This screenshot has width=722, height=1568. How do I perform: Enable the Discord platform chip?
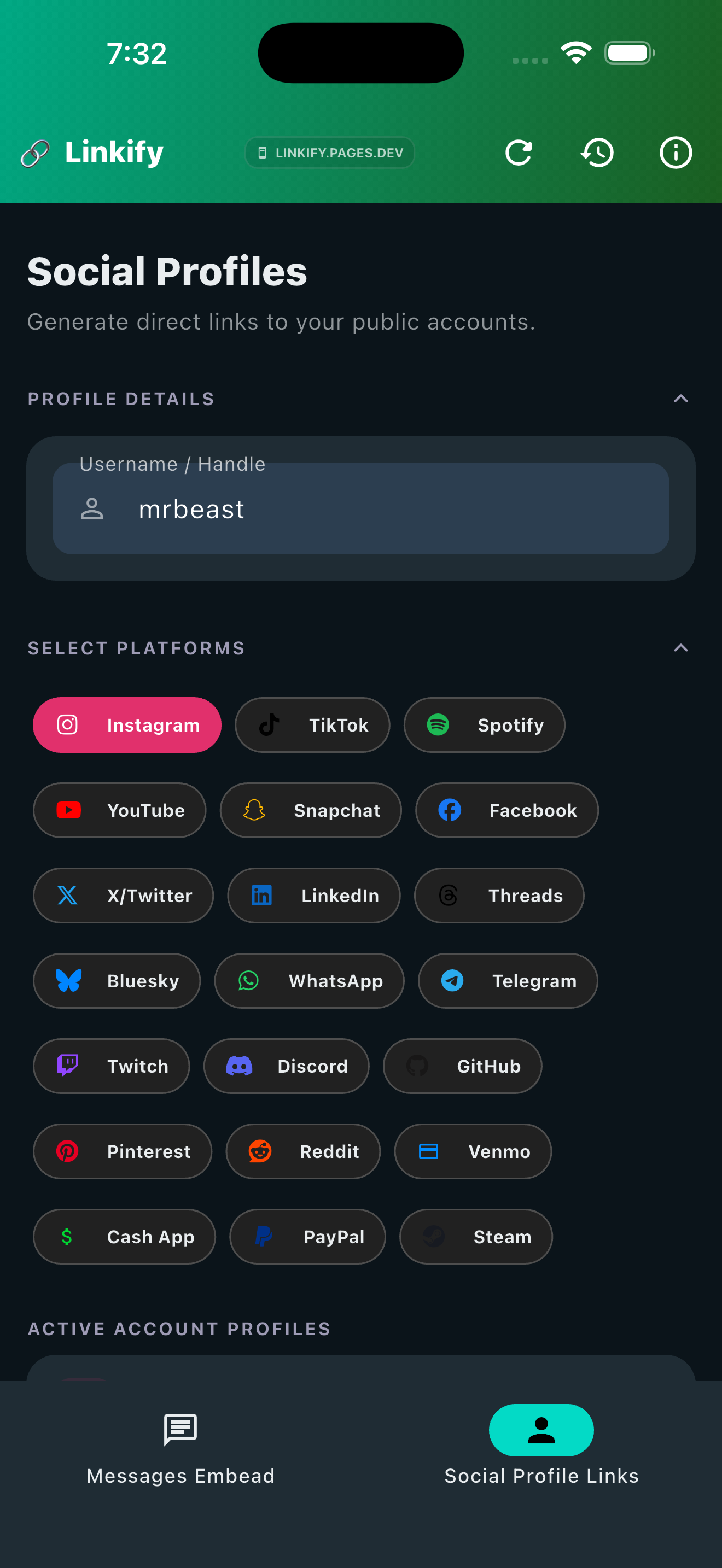tap(286, 1066)
